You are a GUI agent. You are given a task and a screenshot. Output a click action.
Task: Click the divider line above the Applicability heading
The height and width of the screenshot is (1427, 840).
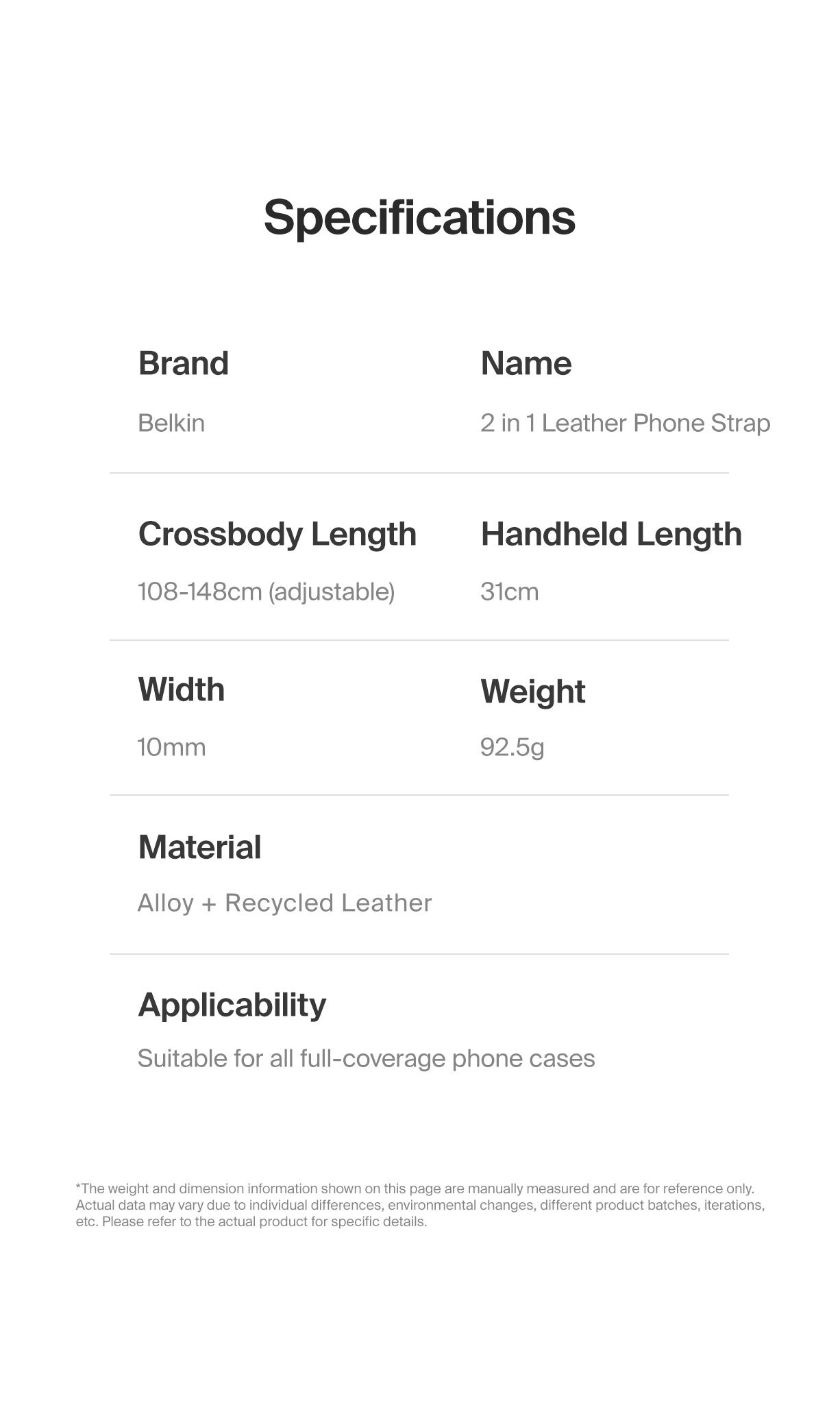(x=419, y=954)
